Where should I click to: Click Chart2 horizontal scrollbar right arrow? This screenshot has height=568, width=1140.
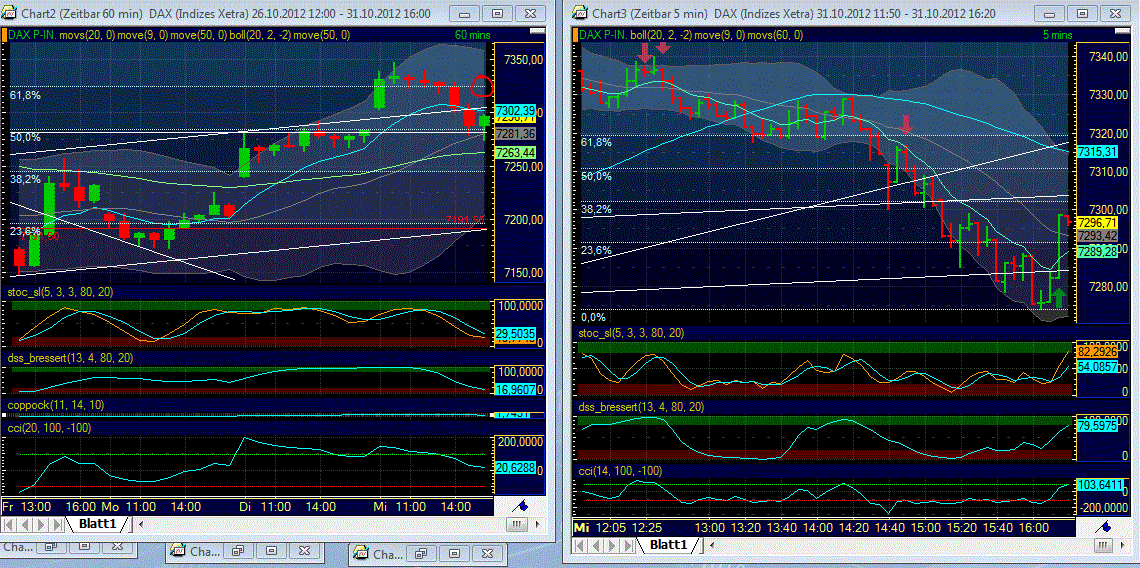click(538, 524)
